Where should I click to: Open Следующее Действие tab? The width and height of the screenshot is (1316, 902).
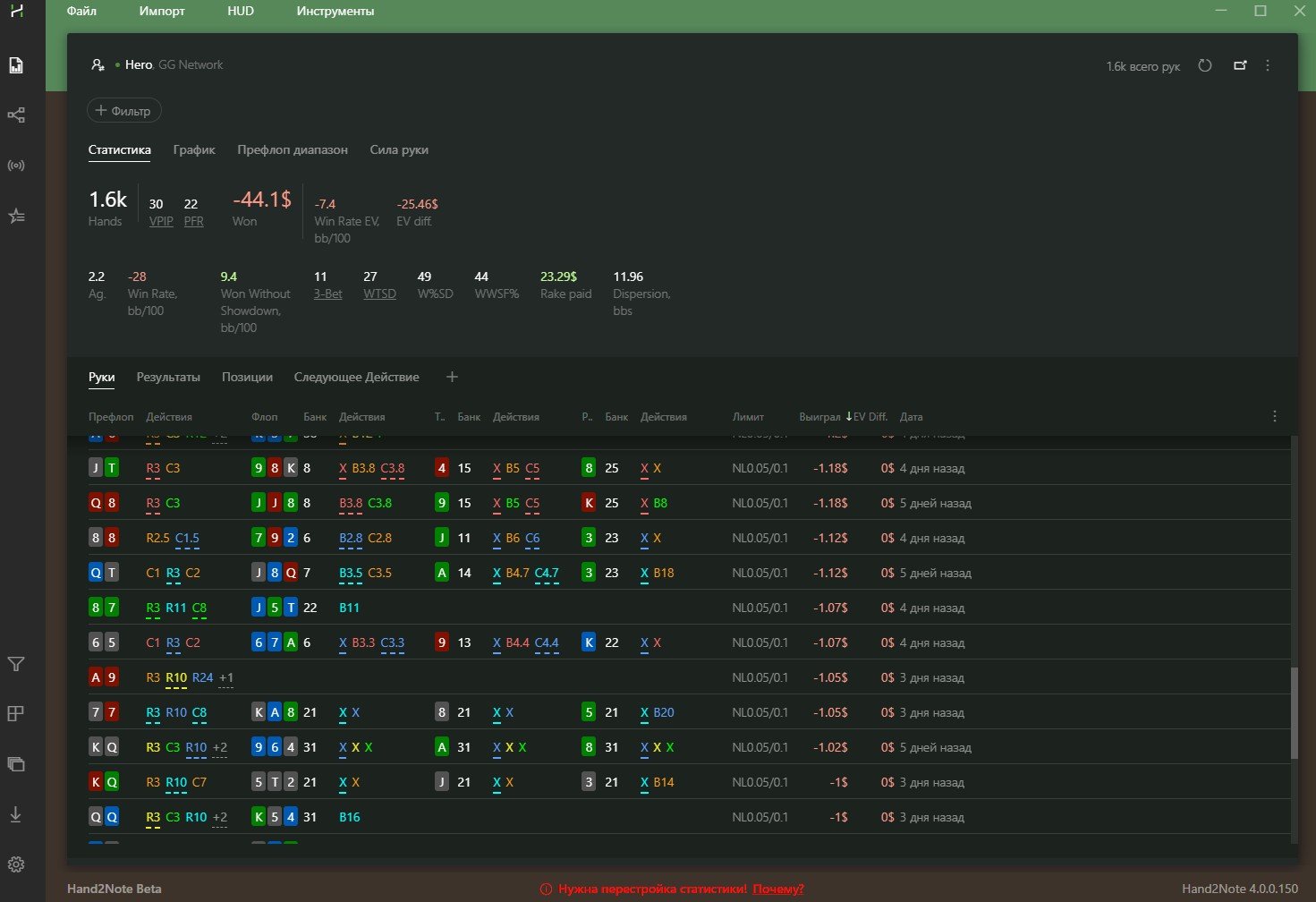356,377
